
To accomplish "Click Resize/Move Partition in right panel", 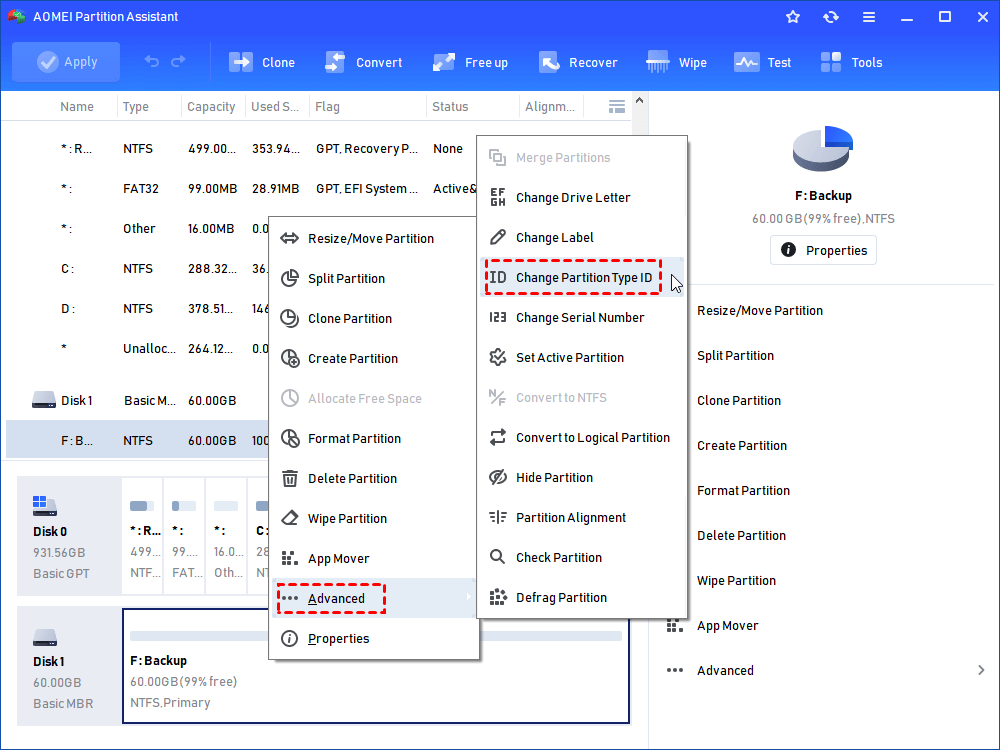I will [760, 311].
